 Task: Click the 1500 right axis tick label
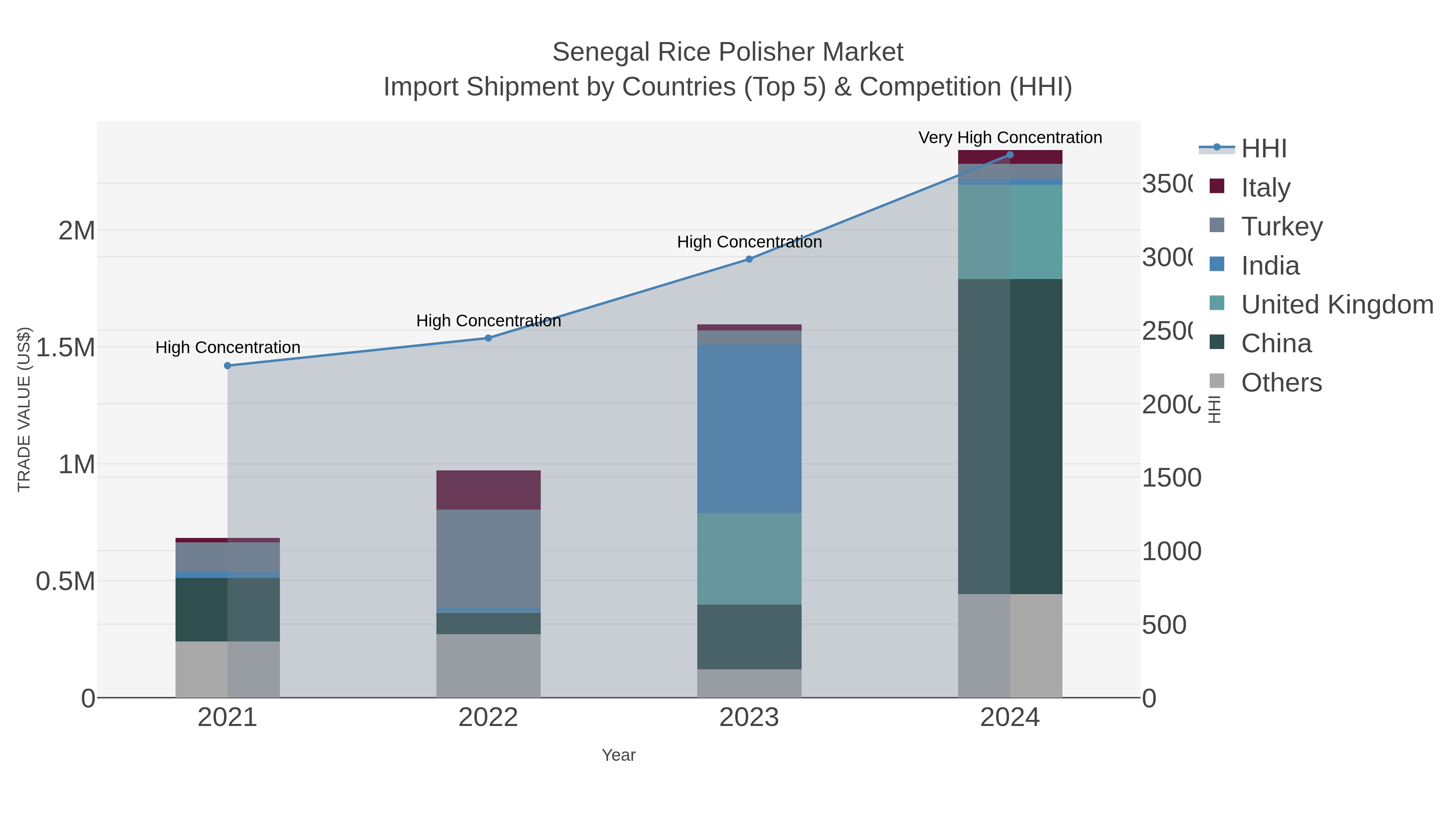click(x=1172, y=478)
